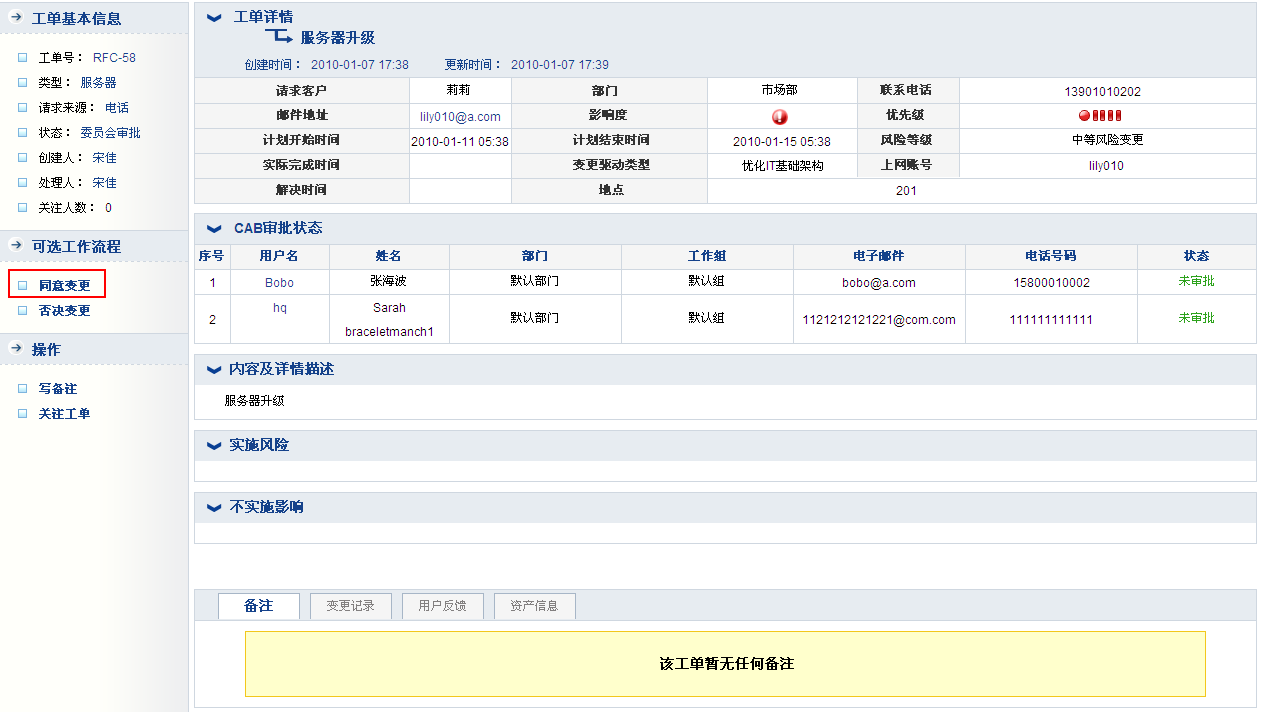Click arrow icon beside 操作 header
The width and height of the screenshot is (1261, 712).
[x=15, y=349]
